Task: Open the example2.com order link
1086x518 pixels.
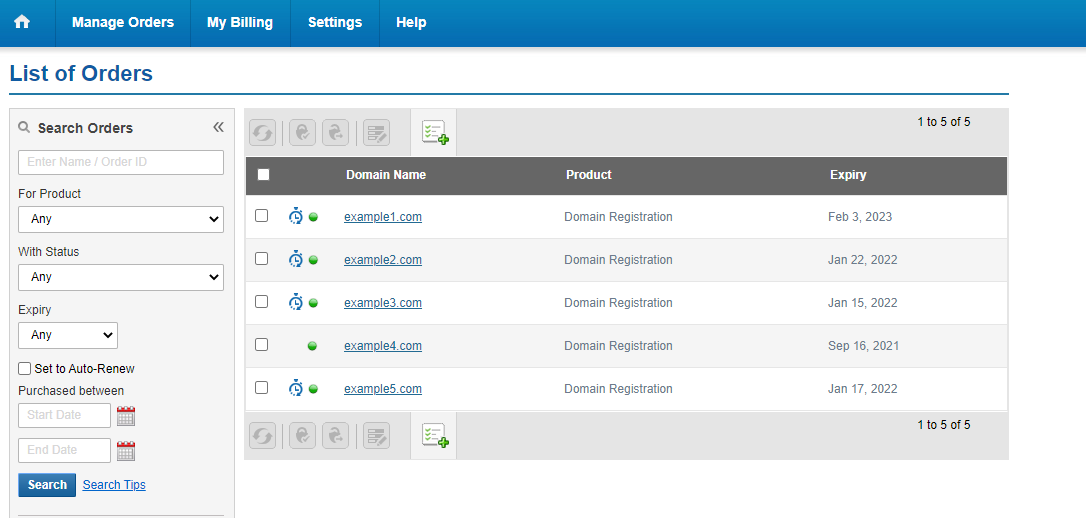Action: [383, 260]
